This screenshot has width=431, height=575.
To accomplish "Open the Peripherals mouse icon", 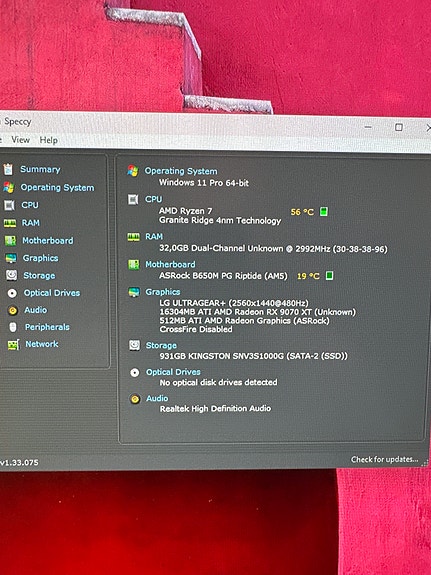I will (x=13, y=327).
